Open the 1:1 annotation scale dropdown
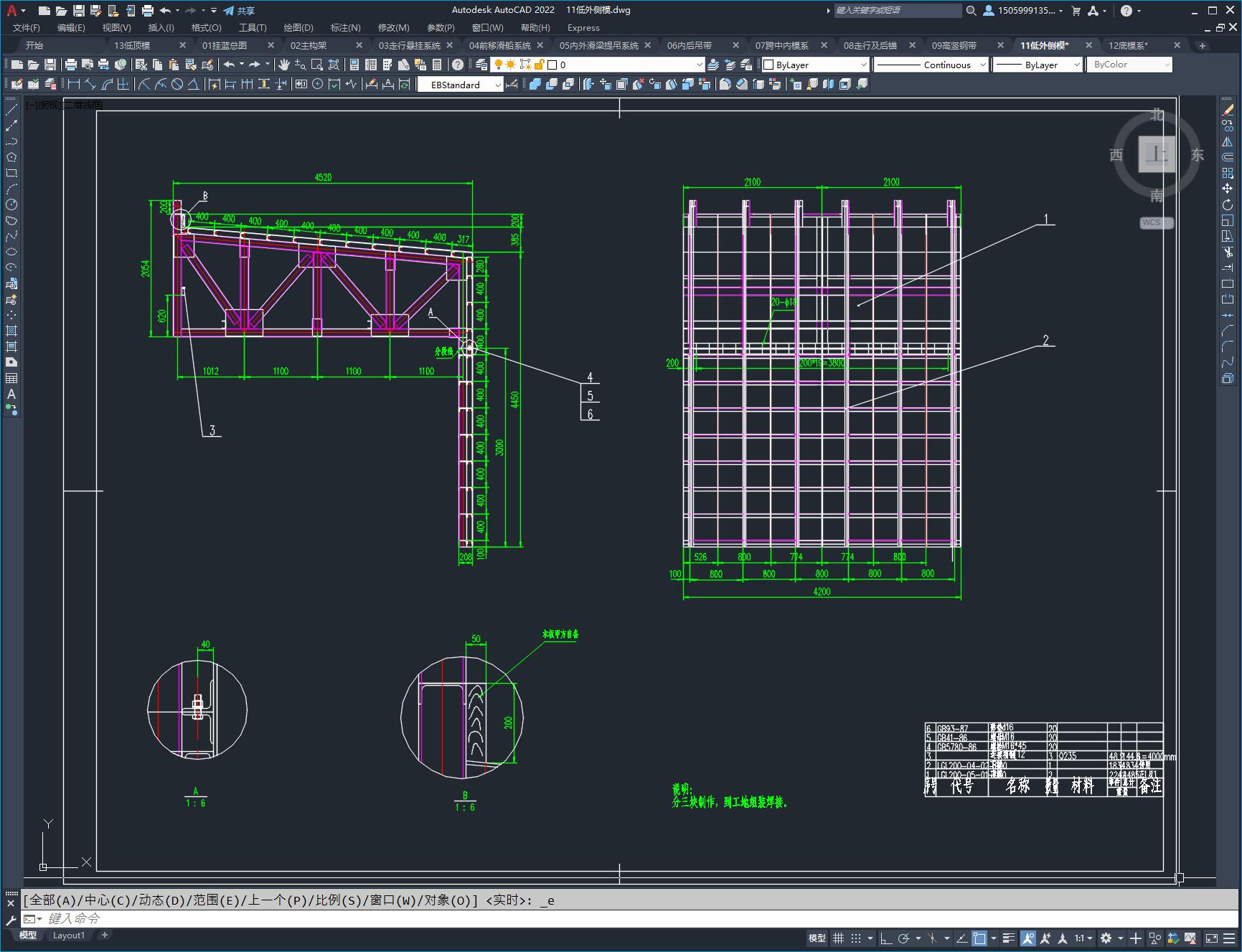 coord(1083,938)
